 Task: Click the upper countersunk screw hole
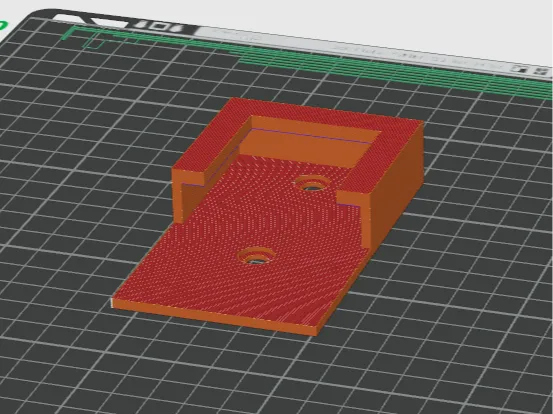[312, 184]
